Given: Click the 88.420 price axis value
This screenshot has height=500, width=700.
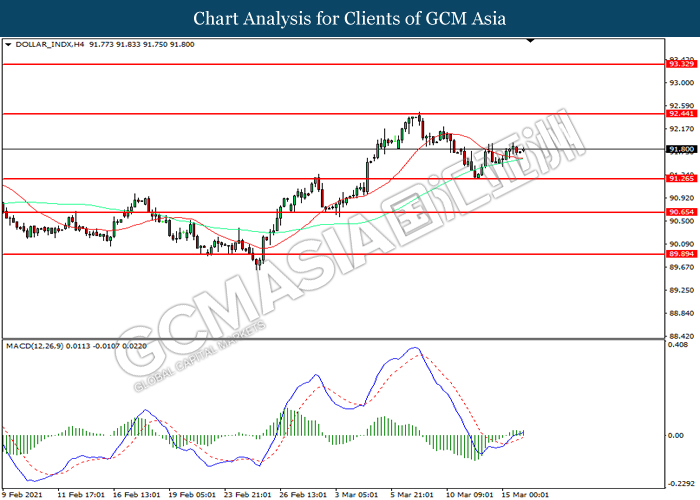Looking at the screenshot, I should point(682,336).
